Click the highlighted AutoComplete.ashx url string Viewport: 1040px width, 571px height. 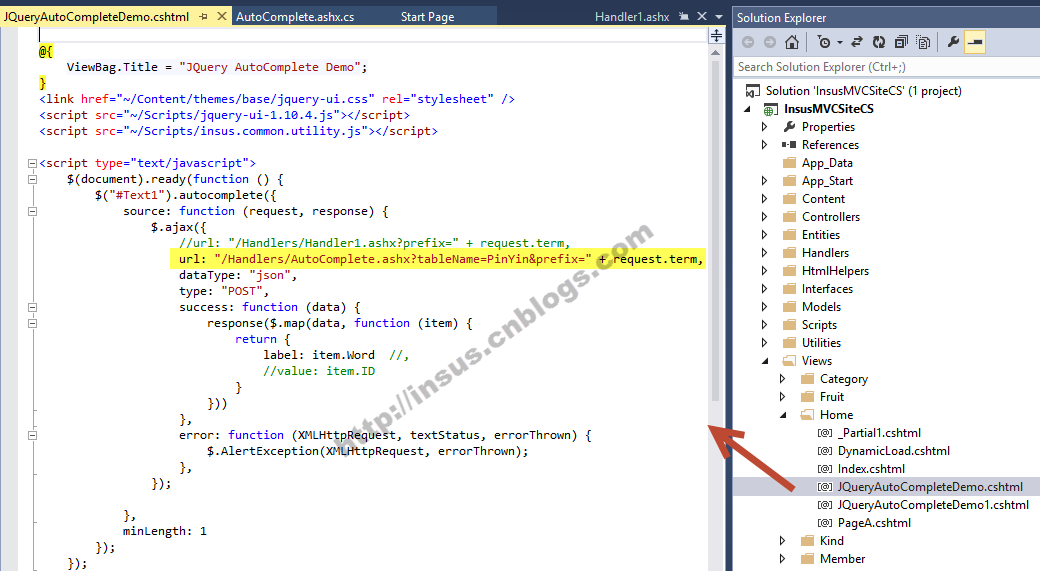coord(403,259)
